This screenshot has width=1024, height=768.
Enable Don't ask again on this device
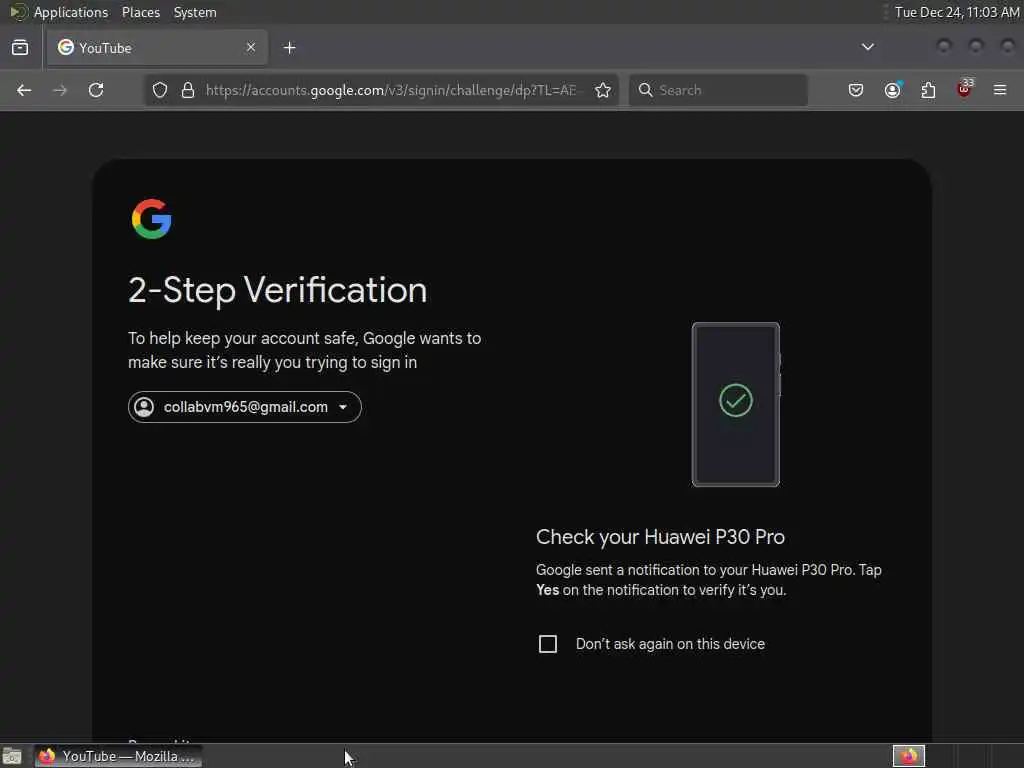[x=548, y=644]
